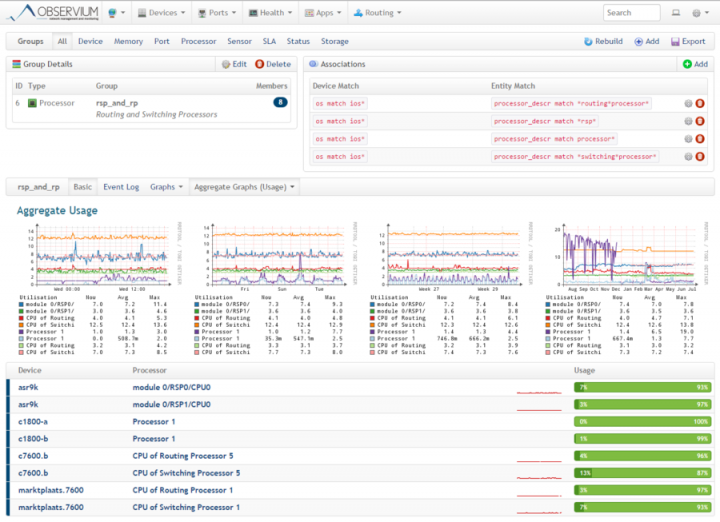Click the Associations panel icon
The width and height of the screenshot is (720, 522).
[x=313, y=64]
